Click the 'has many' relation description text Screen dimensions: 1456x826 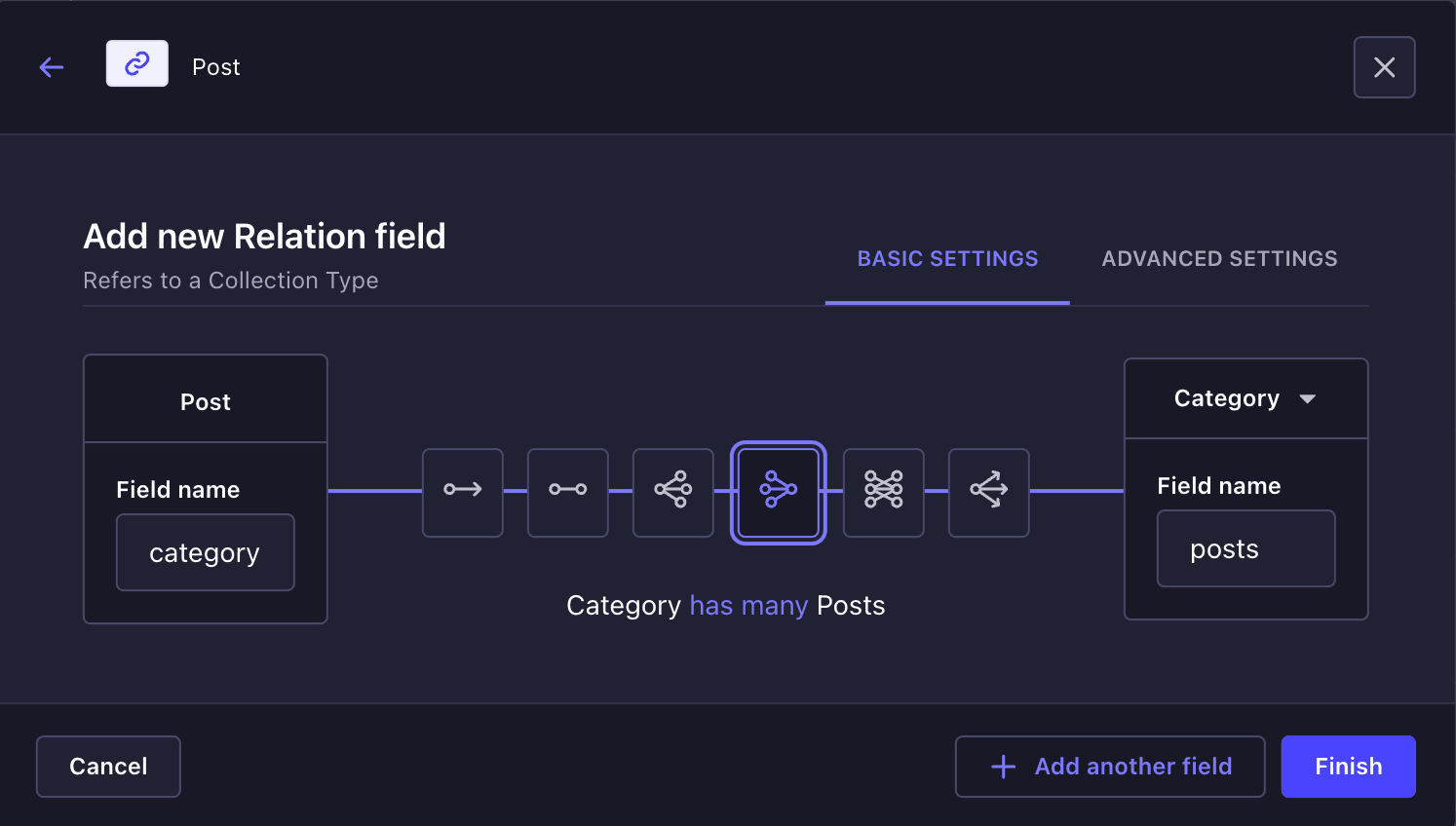point(748,606)
